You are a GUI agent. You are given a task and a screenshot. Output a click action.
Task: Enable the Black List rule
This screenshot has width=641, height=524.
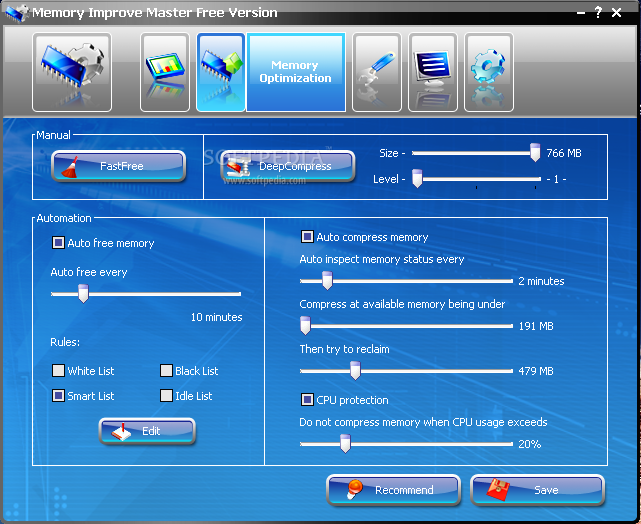[166, 371]
